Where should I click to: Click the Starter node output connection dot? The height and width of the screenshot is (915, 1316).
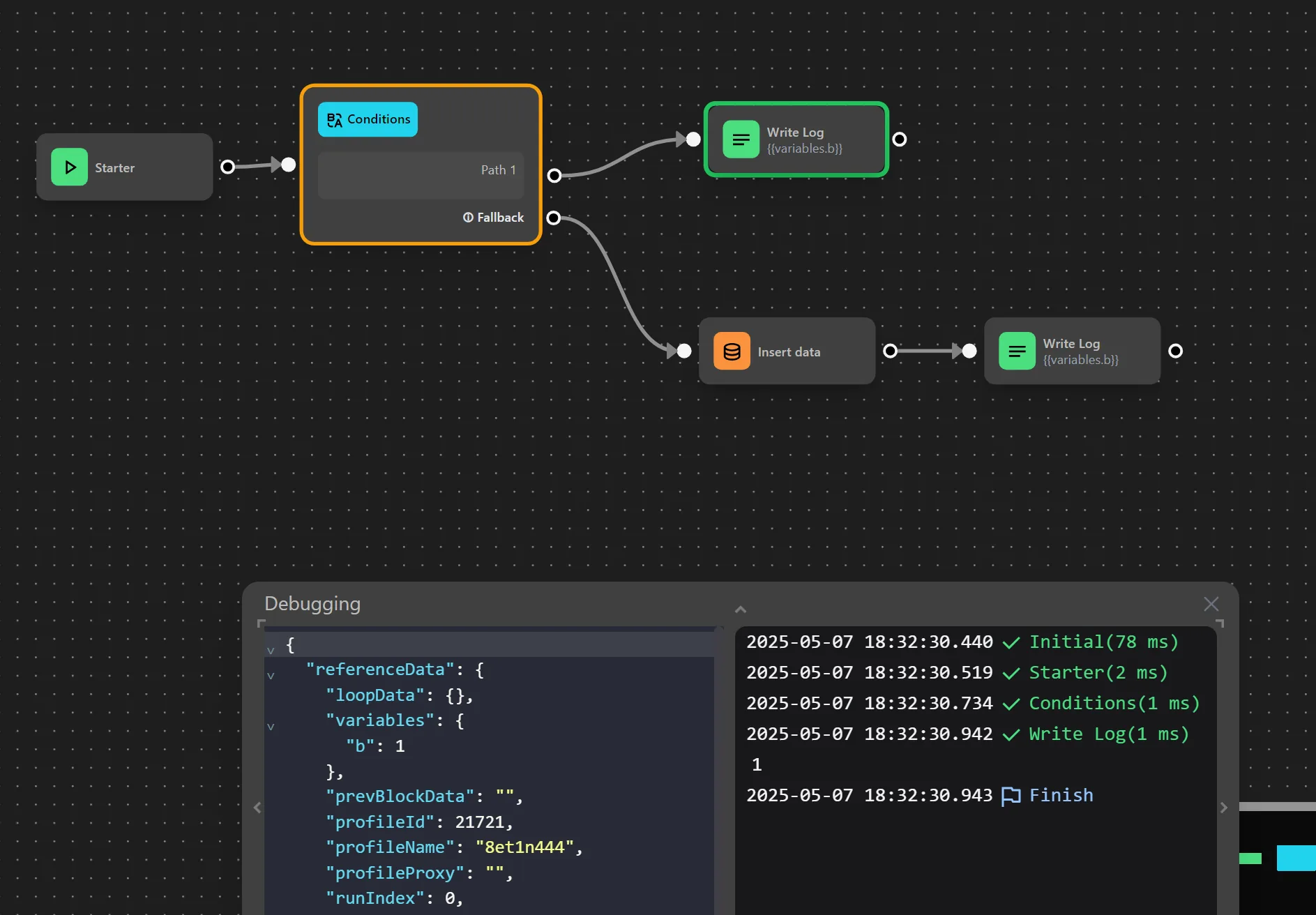pyautogui.click(x=227, y=166)
